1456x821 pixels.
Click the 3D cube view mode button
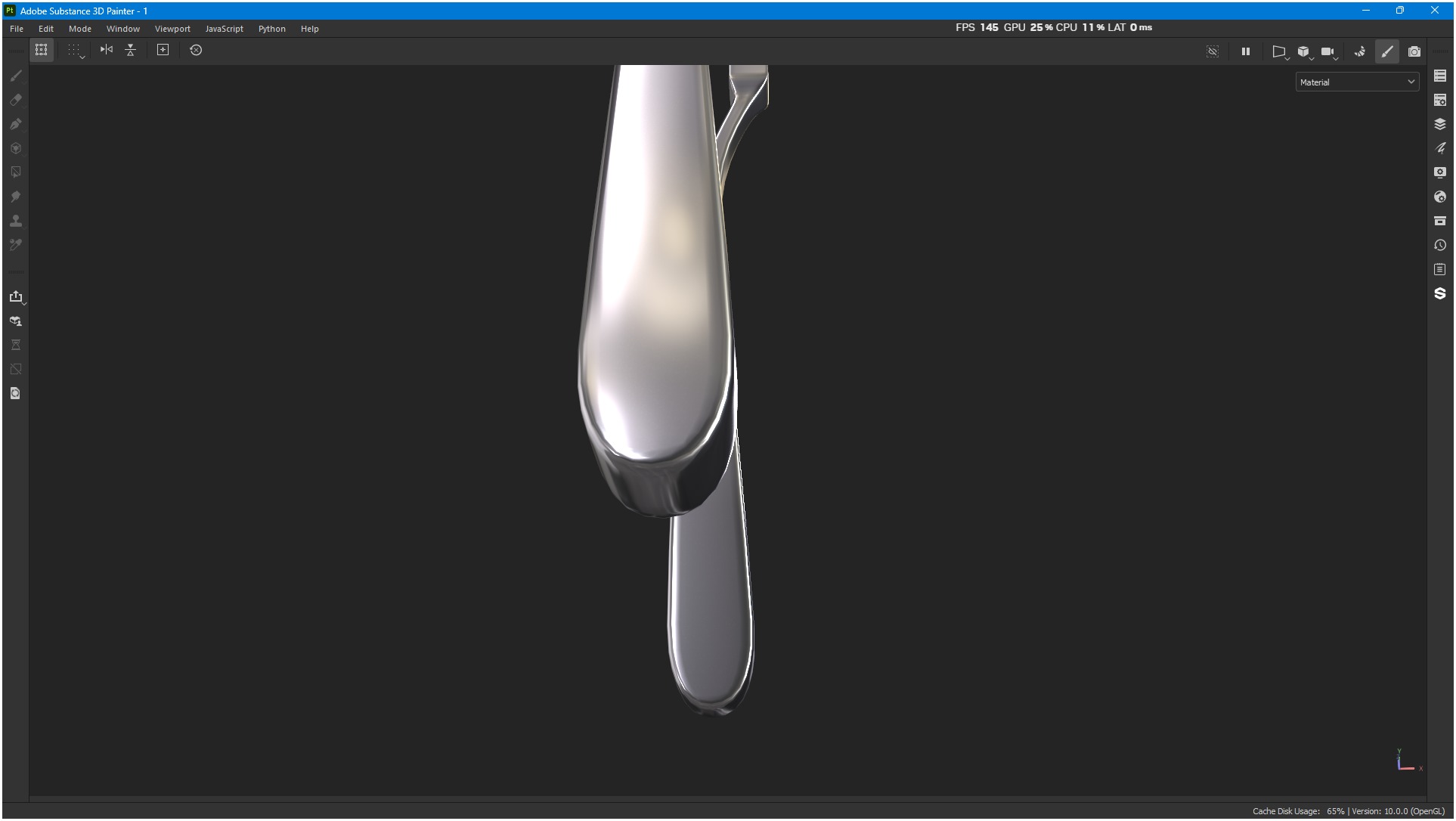(x=1303, y=51)
